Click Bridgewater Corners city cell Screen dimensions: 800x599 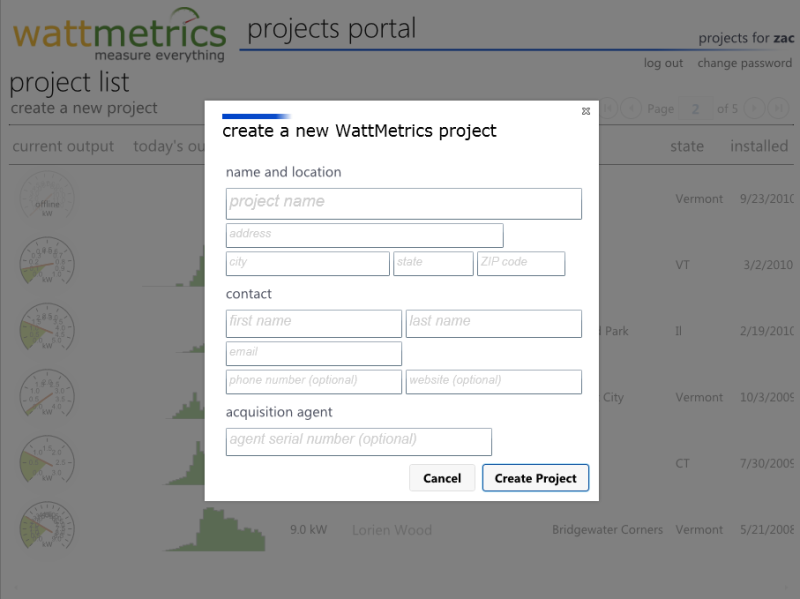tap(607, 530)
